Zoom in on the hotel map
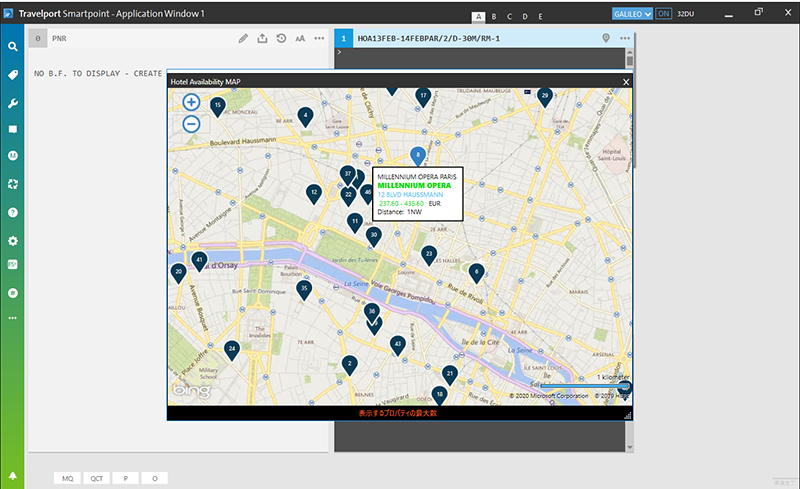 (x=191, y=102)
